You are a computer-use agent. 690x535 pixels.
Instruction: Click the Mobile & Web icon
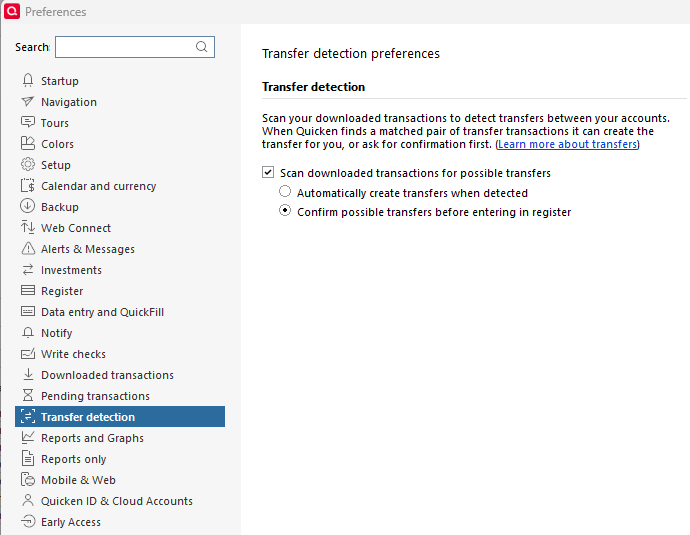click(28, 480)
